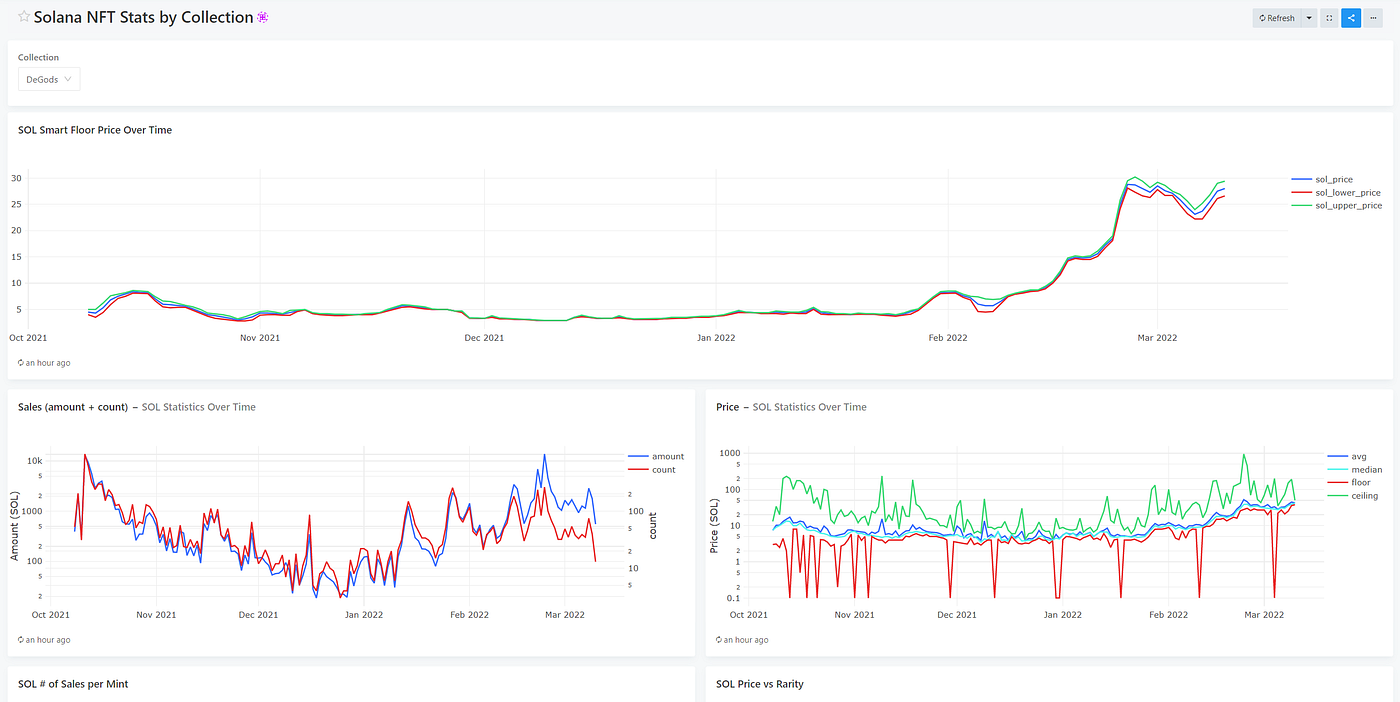Viewport: 1400px width, 702px height.
Task: Click the SOL Smart Floor Price Over Time title
Action: (x=95, y=130)
